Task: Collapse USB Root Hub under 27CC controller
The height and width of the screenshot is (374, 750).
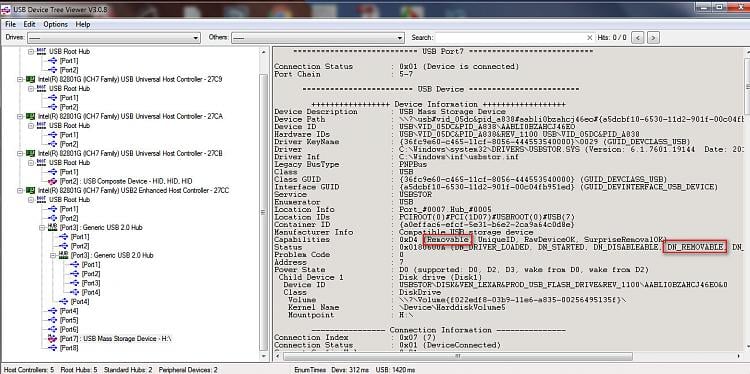Action: click(31, 199)
